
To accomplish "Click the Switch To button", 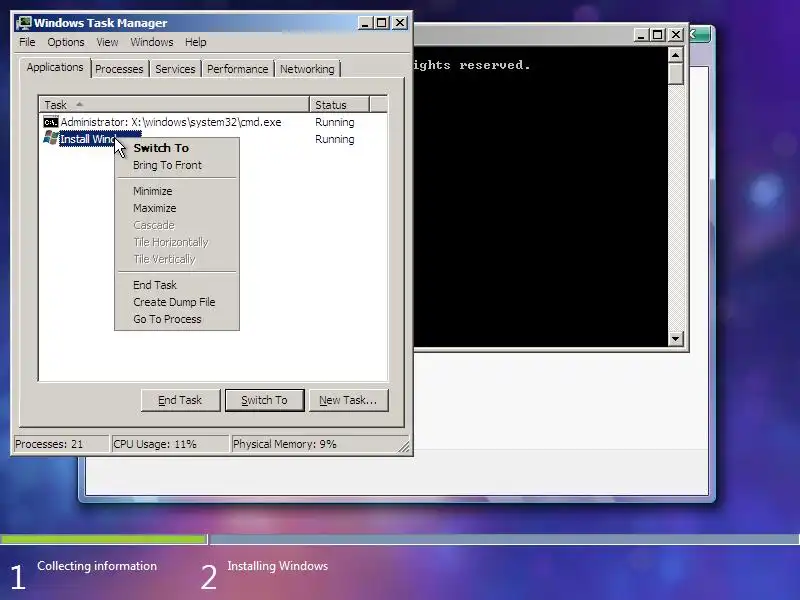I will [264, 400].
